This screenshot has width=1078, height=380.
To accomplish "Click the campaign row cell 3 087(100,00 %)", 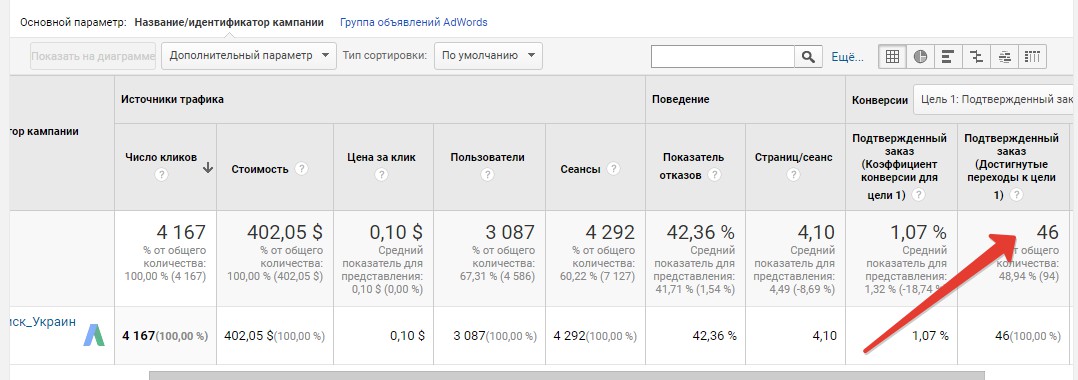I will pyautogui.click(x=495, y=336).
